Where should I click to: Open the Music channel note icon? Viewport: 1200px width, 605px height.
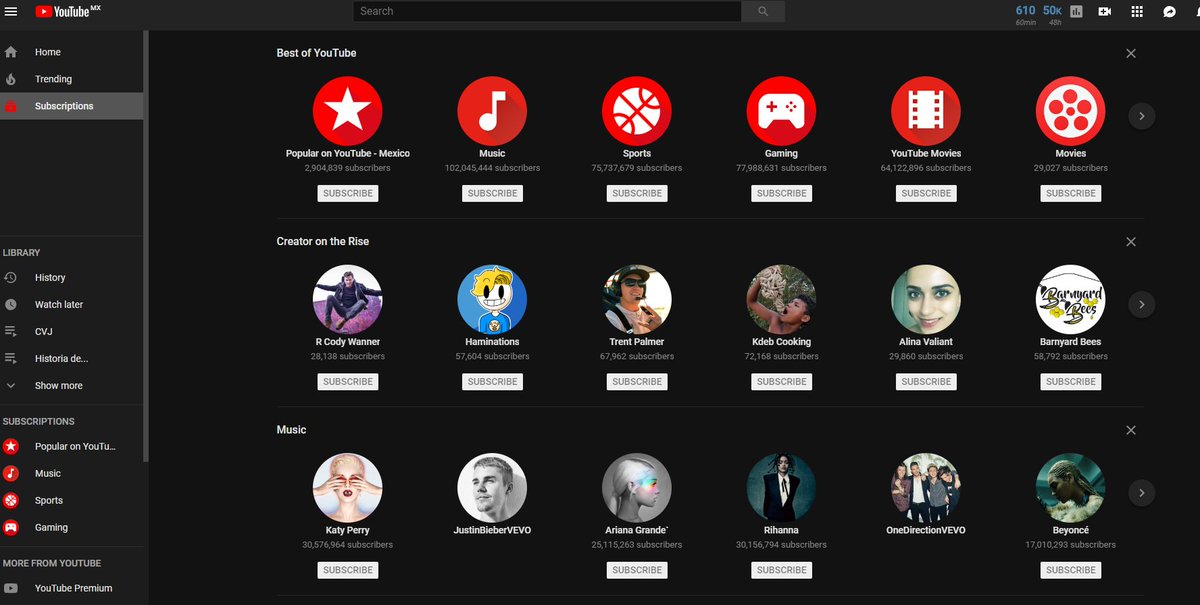tap(492, 110)
